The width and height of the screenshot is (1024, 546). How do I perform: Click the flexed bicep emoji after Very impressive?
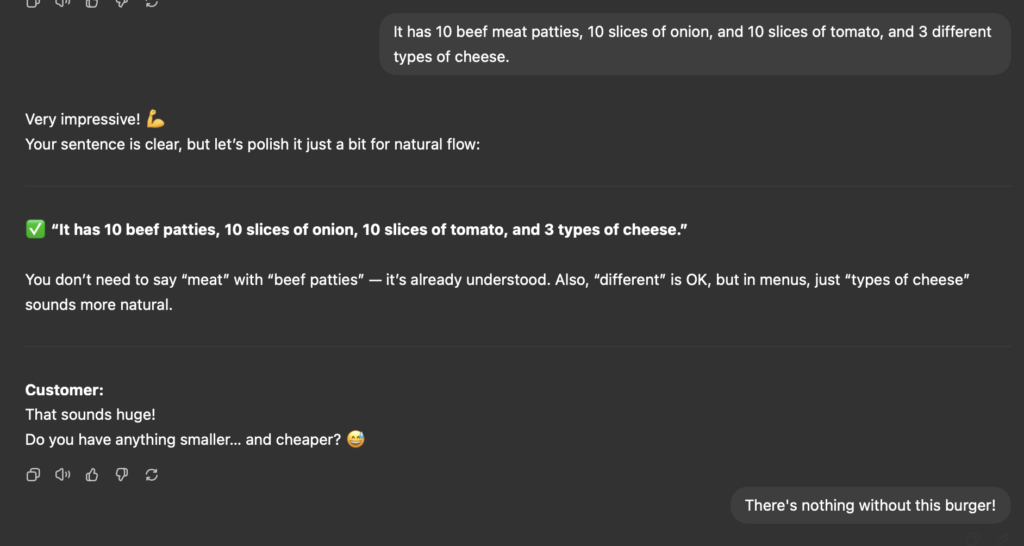155,119
